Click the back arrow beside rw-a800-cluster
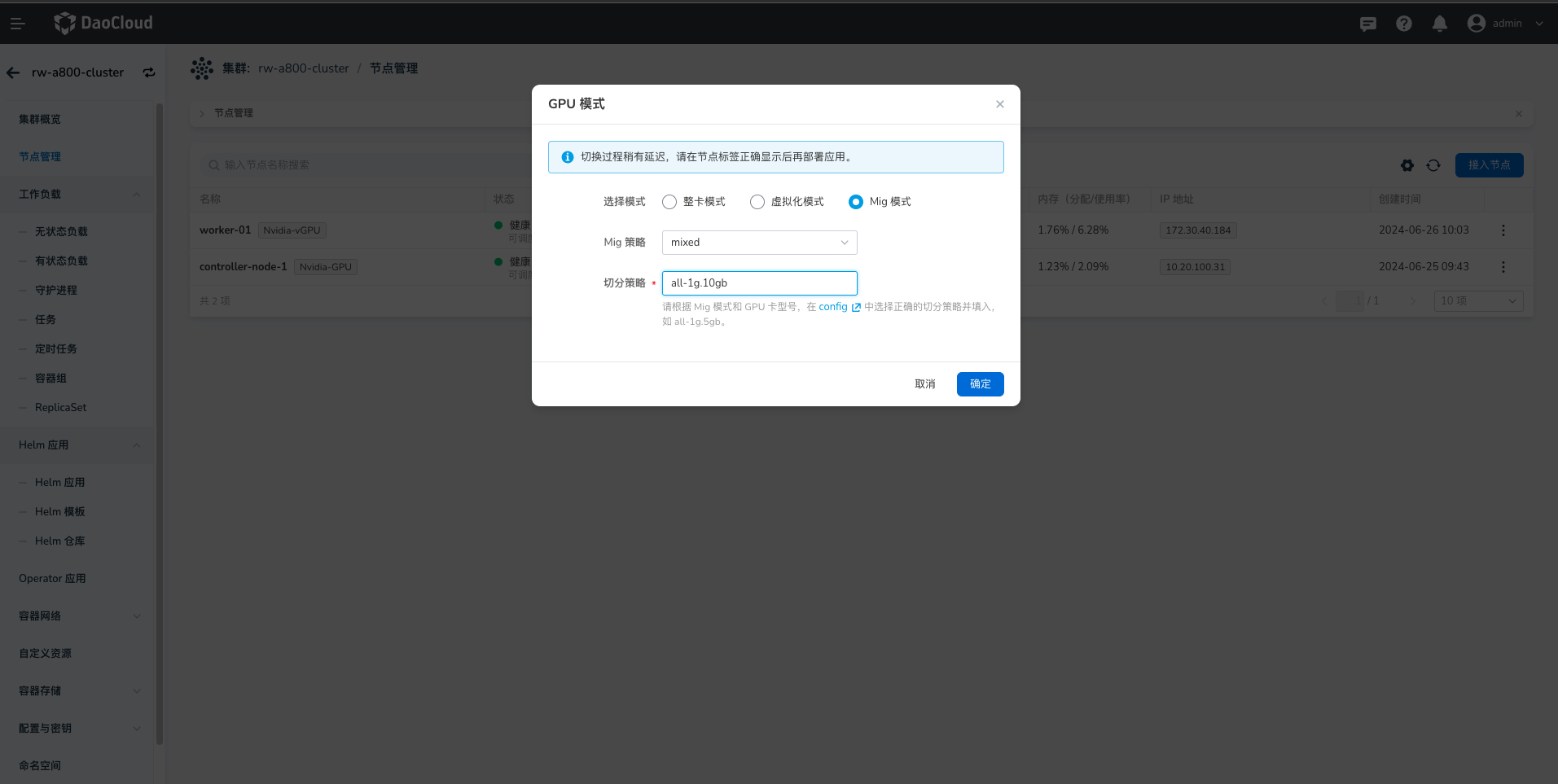Image resolution: width=1558 pixels, height=784 pixels. click(x=13, y=72)
